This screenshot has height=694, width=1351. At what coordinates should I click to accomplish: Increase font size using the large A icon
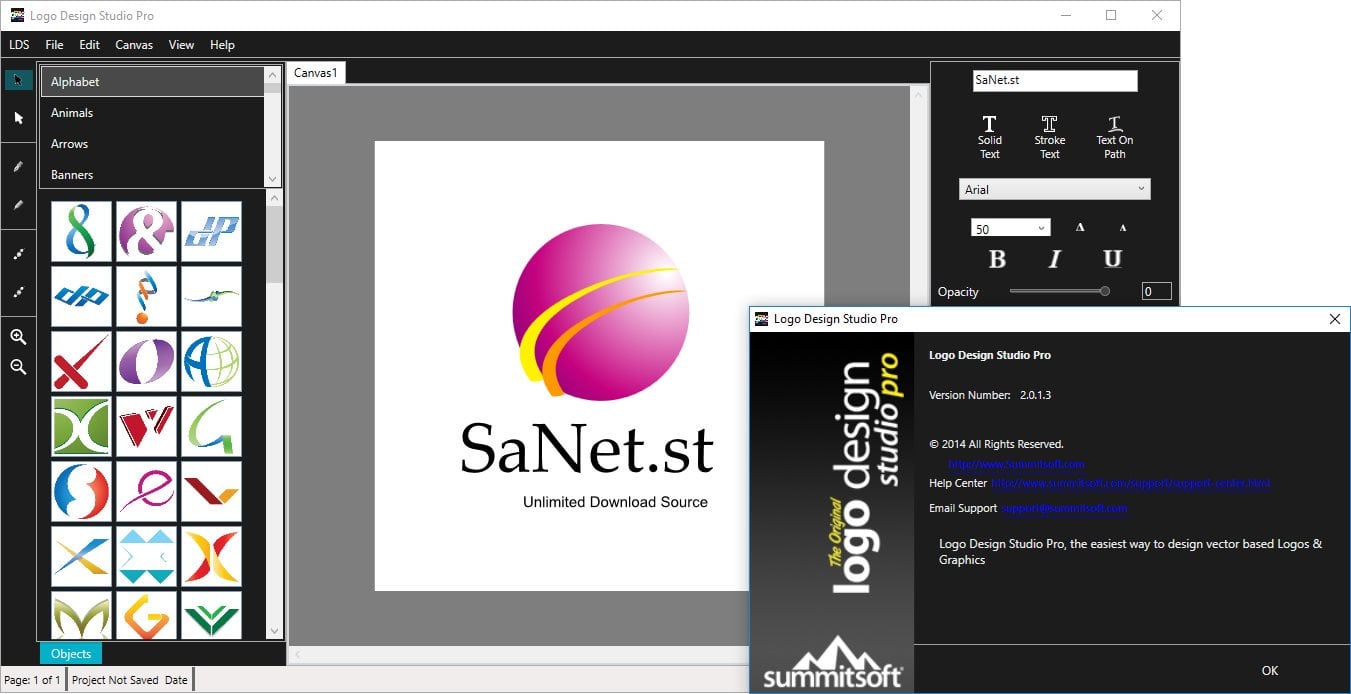click(x=1079, y=227)
